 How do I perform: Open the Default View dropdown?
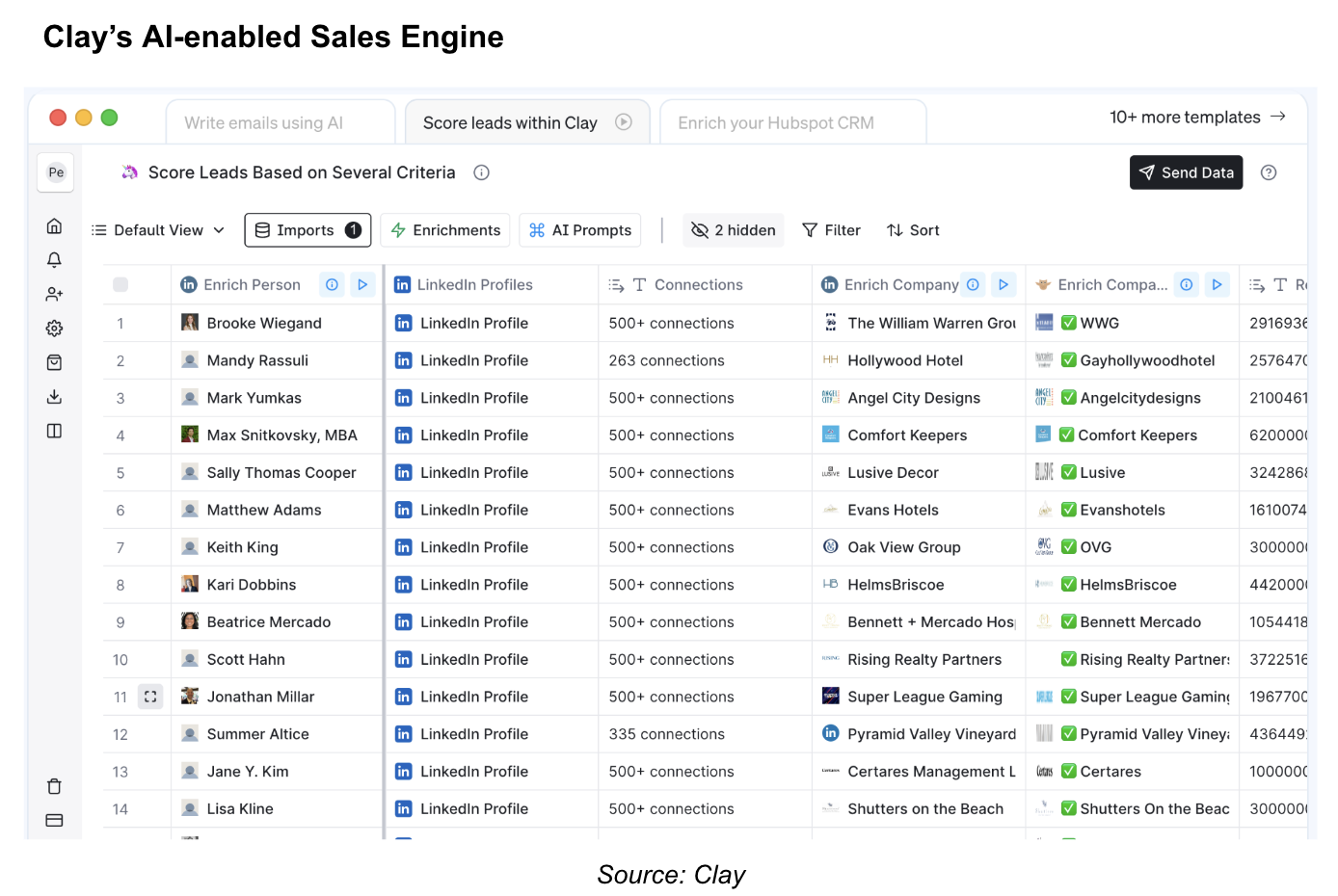pos(158,230)
